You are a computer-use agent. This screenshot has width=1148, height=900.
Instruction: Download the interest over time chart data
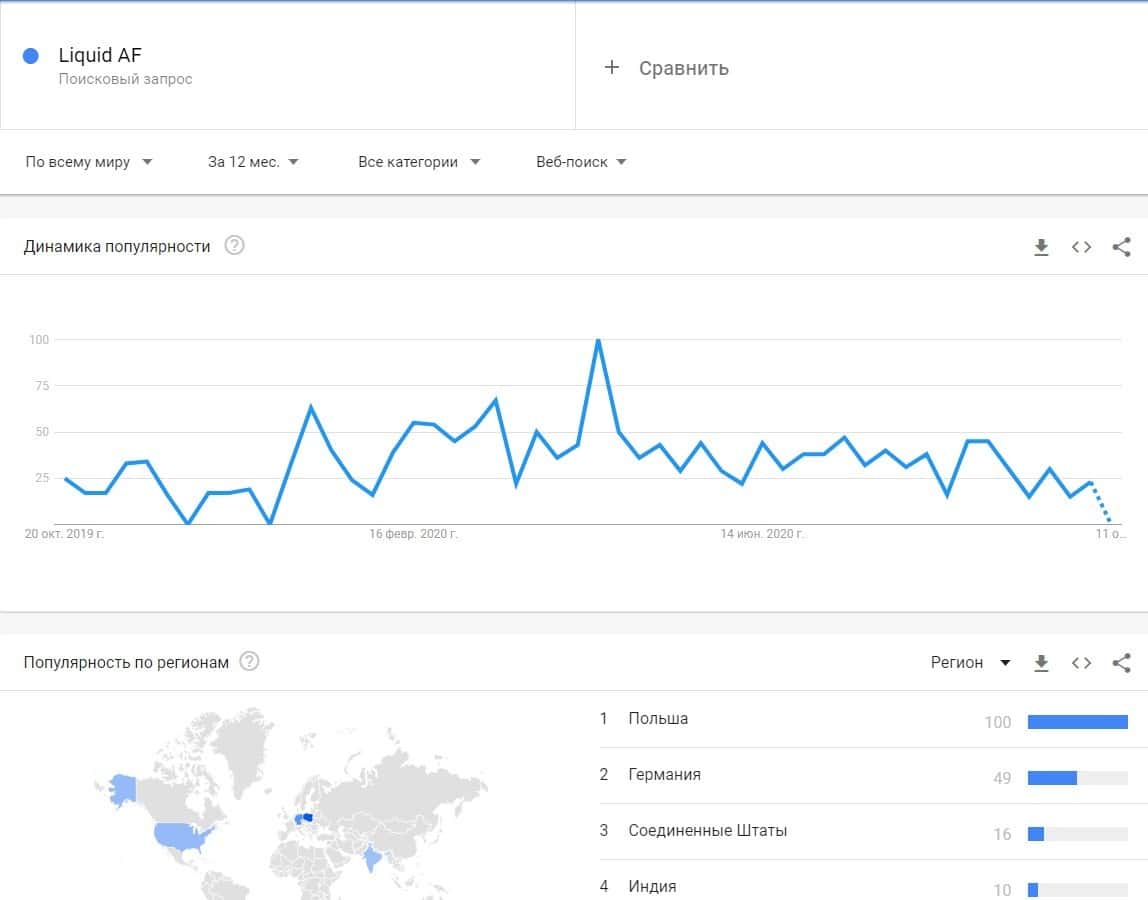pos(1041,247)
